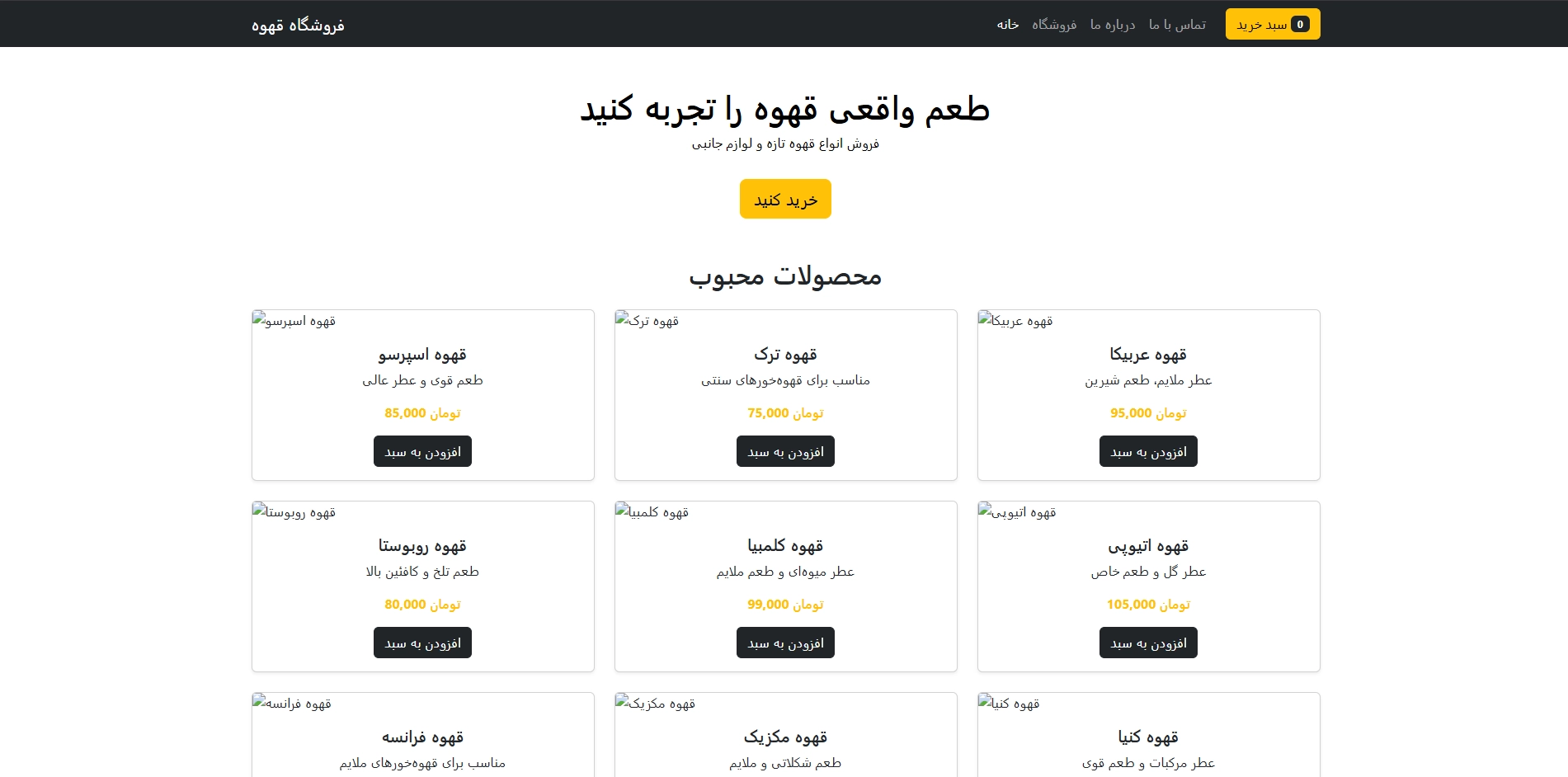Select the قهوه اتیوپی card title
1568x777 pixels.
[x=1148, y=545]
